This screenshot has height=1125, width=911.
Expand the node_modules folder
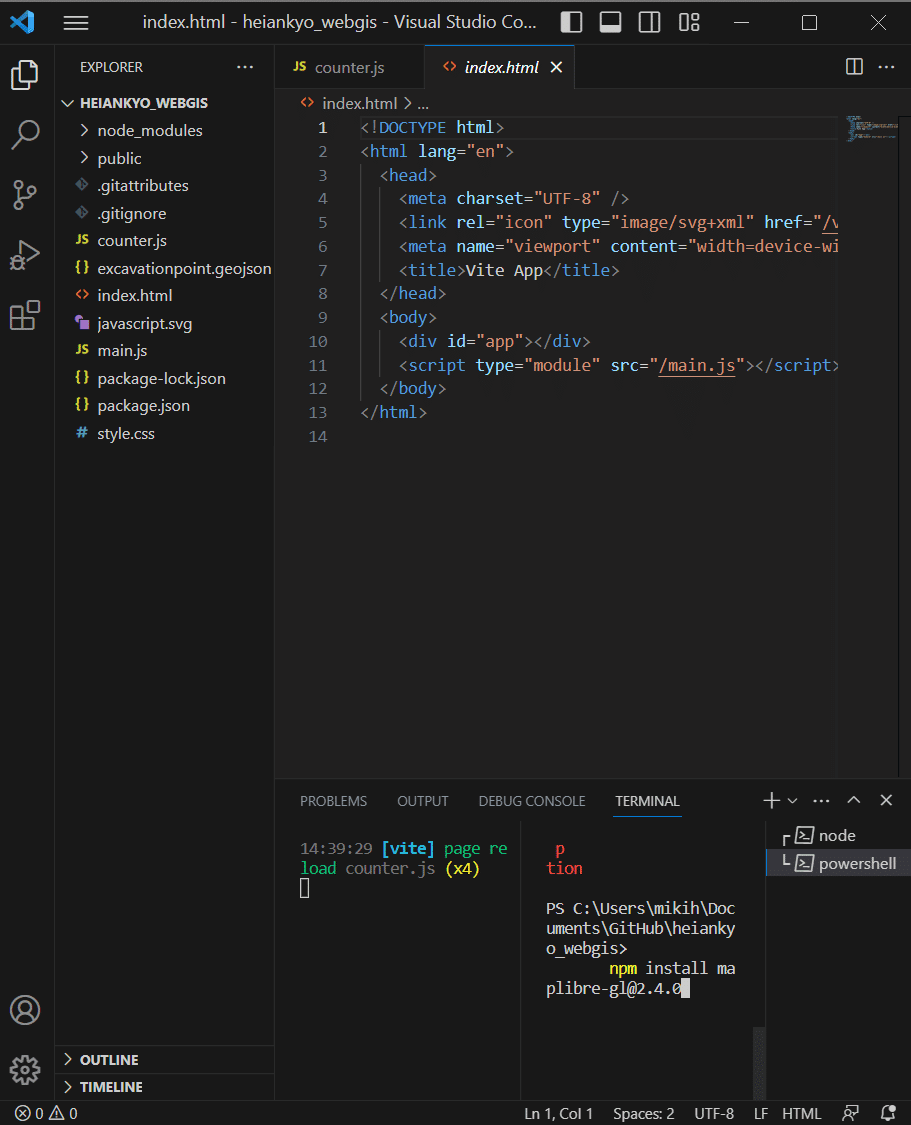coord(149,131)
